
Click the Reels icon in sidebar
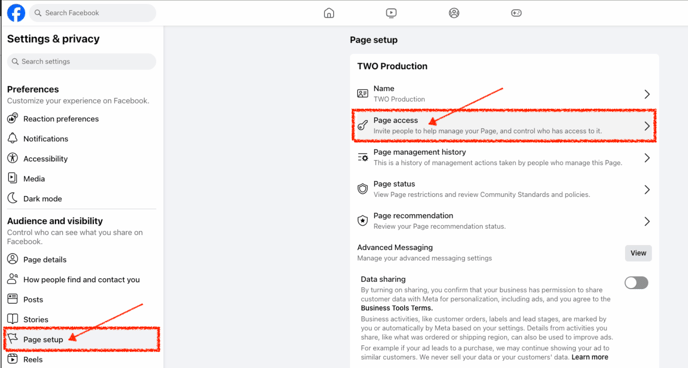[x=13, y=359]
